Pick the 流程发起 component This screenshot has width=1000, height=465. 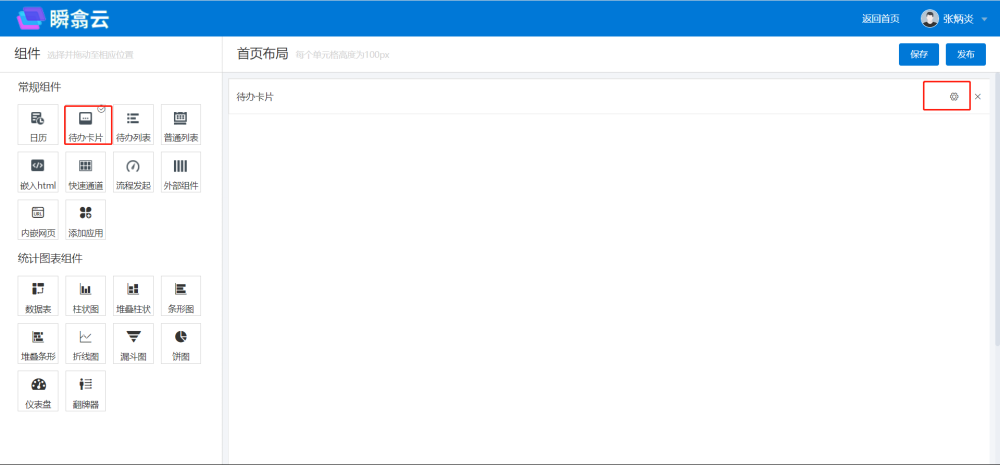(133, 172)
